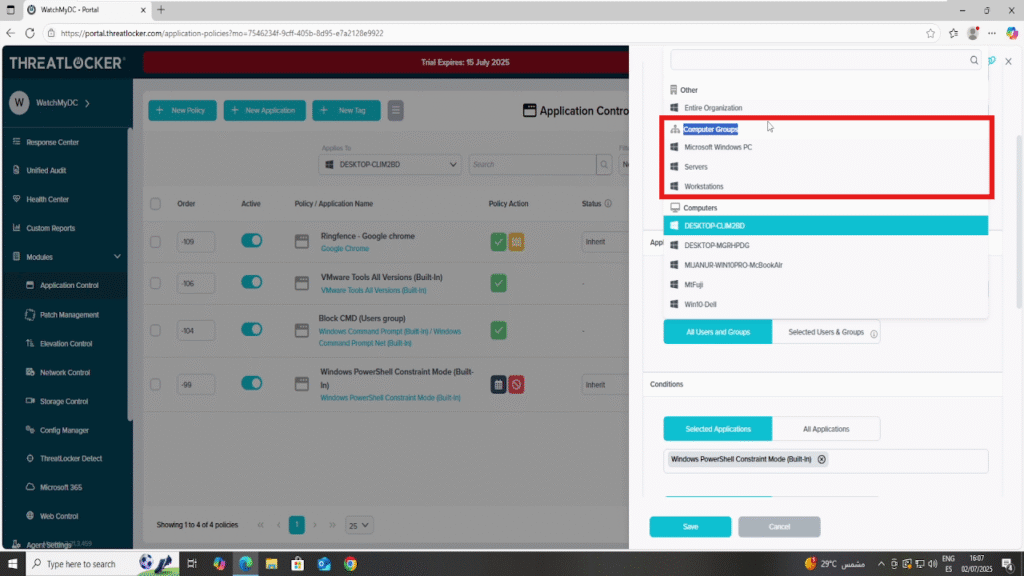1024x576 pixels.
Task: Open Response Center in the sidebar
Action: pos(52,142)
